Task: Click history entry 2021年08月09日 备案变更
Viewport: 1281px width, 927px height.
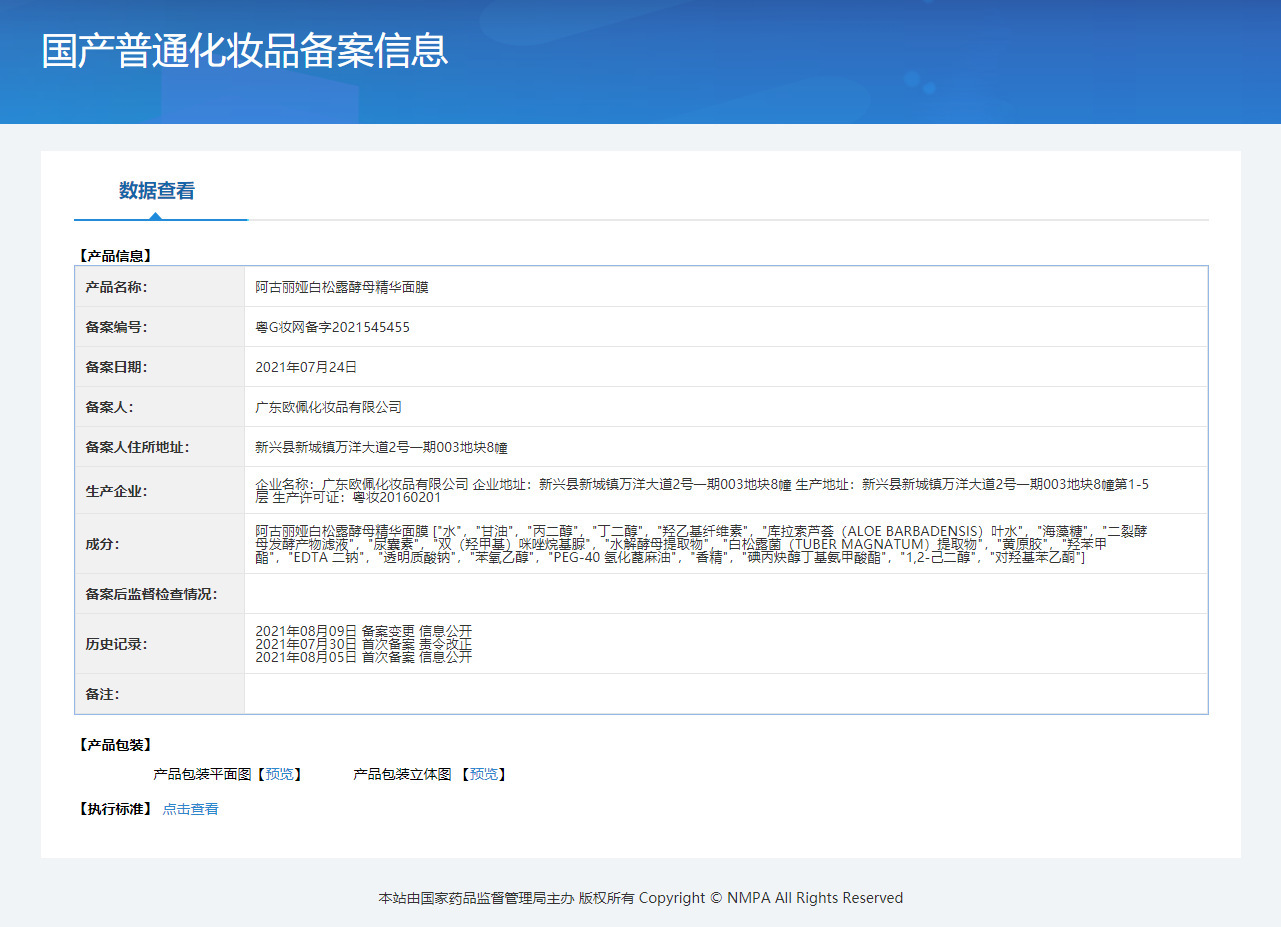Action: tap(363, 631)
